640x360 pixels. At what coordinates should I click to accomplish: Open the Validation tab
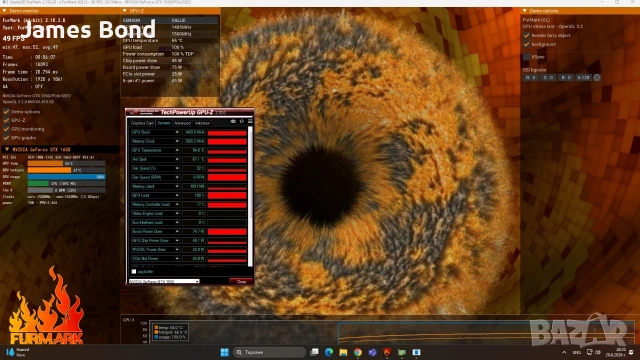[202, 123]
